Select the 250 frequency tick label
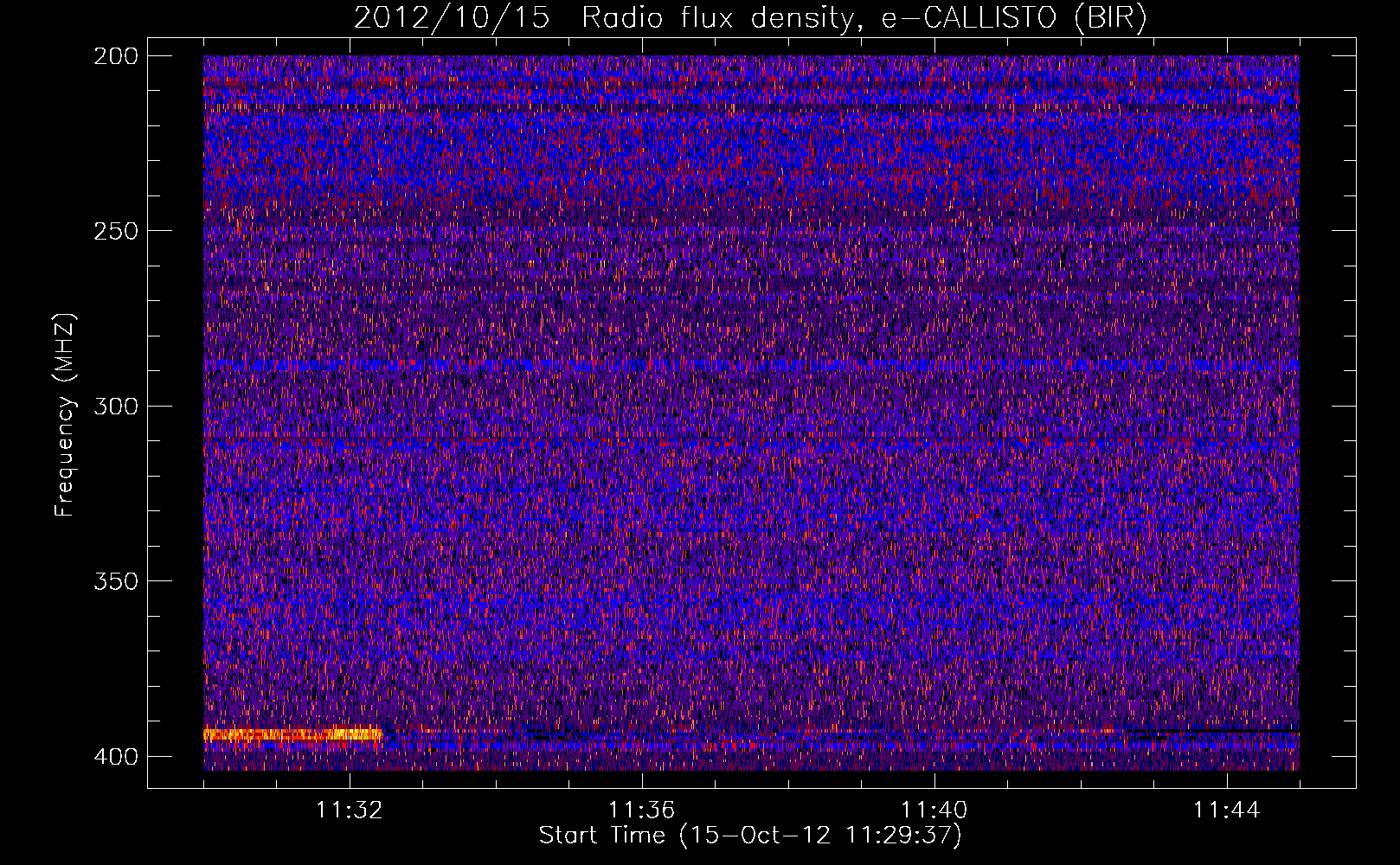 pyautogui.click(x=115, y=231)
